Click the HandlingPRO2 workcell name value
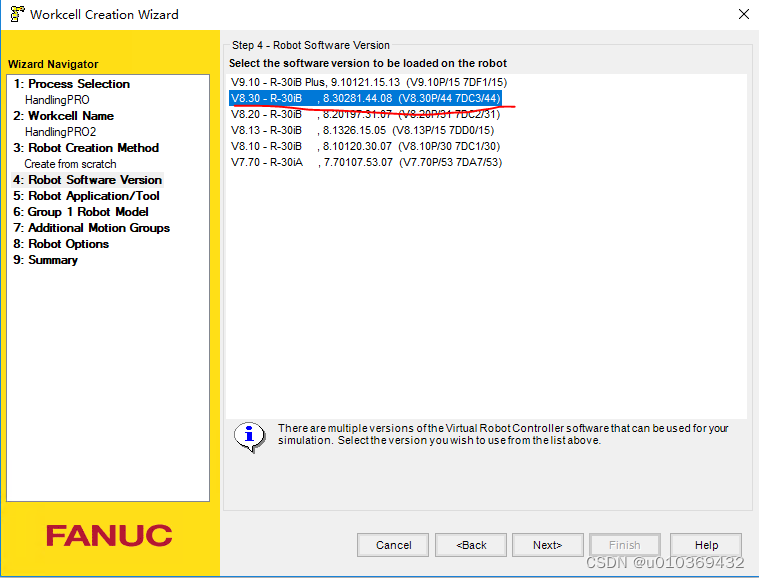The width and height of the screenshot is (759, 578). coord(61,132)
